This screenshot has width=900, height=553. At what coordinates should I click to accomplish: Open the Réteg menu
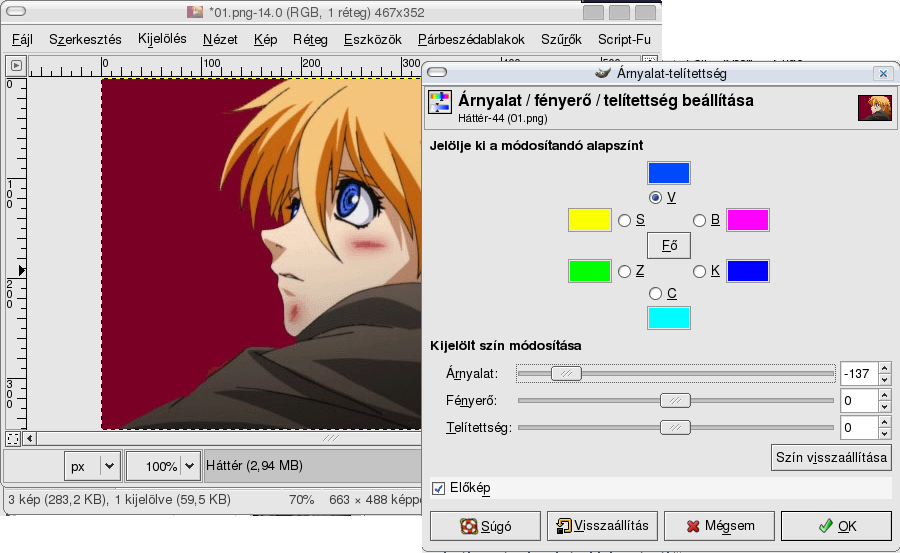click(x=310, y=40)
